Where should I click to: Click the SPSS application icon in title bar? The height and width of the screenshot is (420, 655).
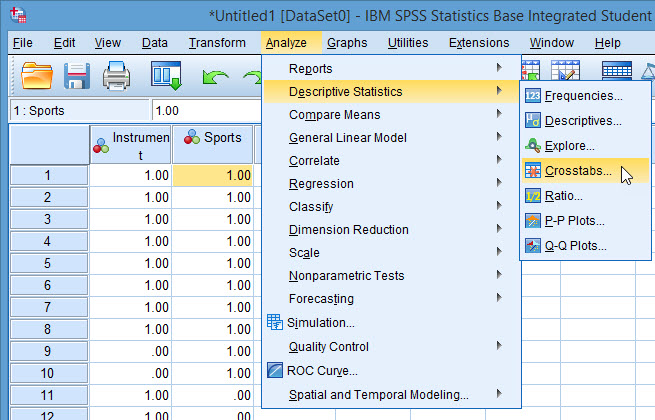18,15
